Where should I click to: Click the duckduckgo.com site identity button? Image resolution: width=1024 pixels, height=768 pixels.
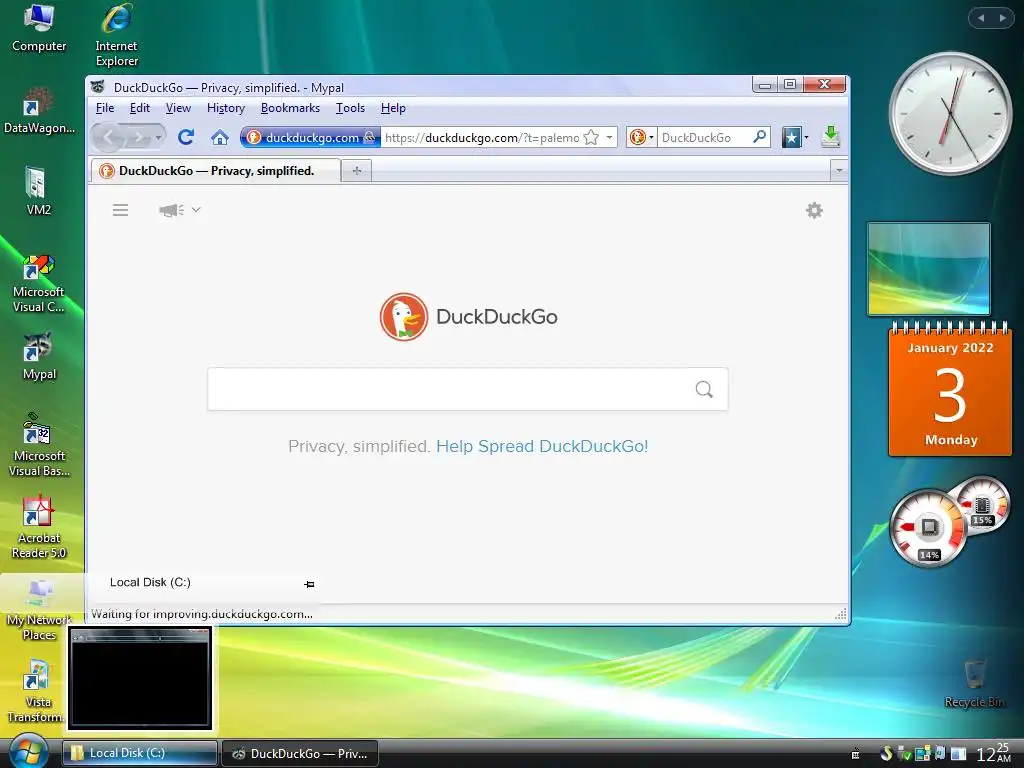pyautogui.click(x=310, y=137)
